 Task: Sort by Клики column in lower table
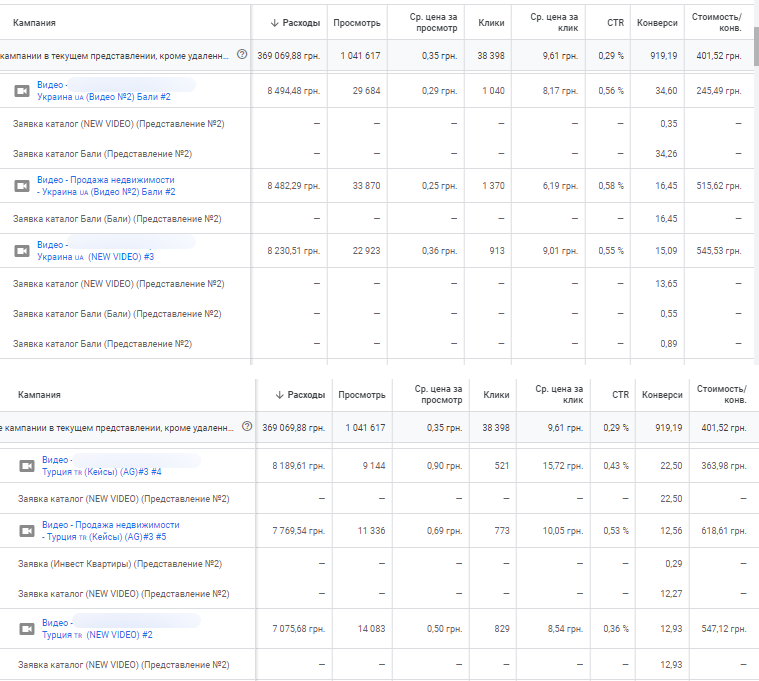click(496, 395)
